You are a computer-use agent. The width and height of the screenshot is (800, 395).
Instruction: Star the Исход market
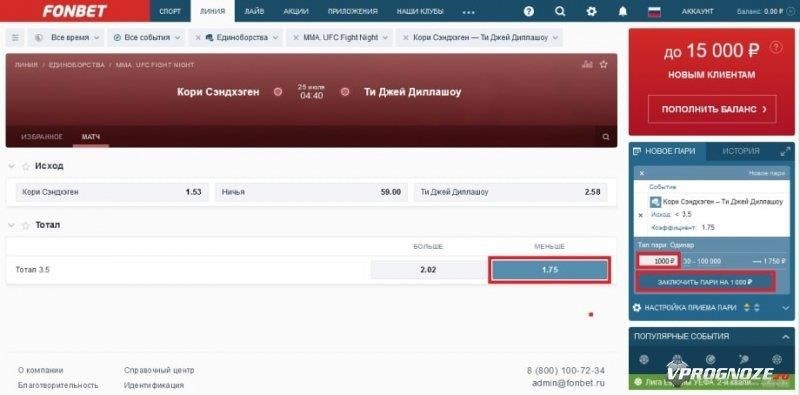coord(26,166)
